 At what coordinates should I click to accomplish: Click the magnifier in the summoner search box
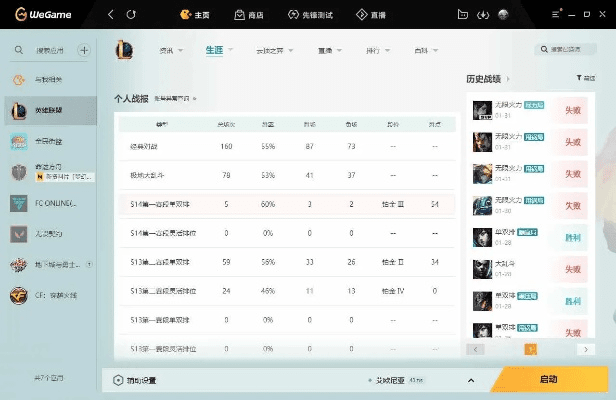pos(544,49)
